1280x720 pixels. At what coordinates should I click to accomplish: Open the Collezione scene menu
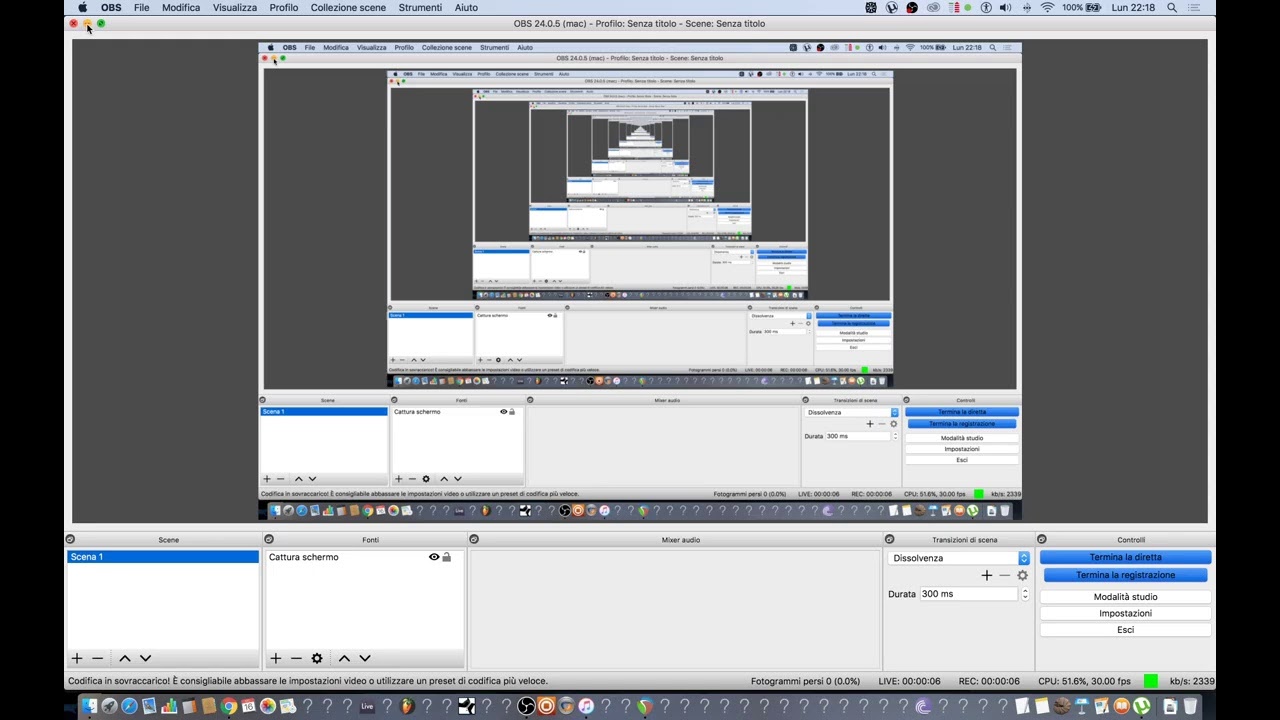click(348, 7)
